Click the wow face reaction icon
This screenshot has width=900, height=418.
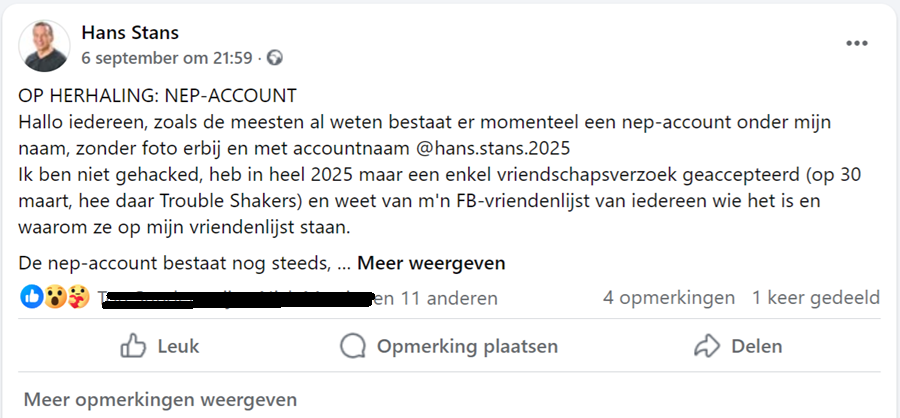[55, 297]
